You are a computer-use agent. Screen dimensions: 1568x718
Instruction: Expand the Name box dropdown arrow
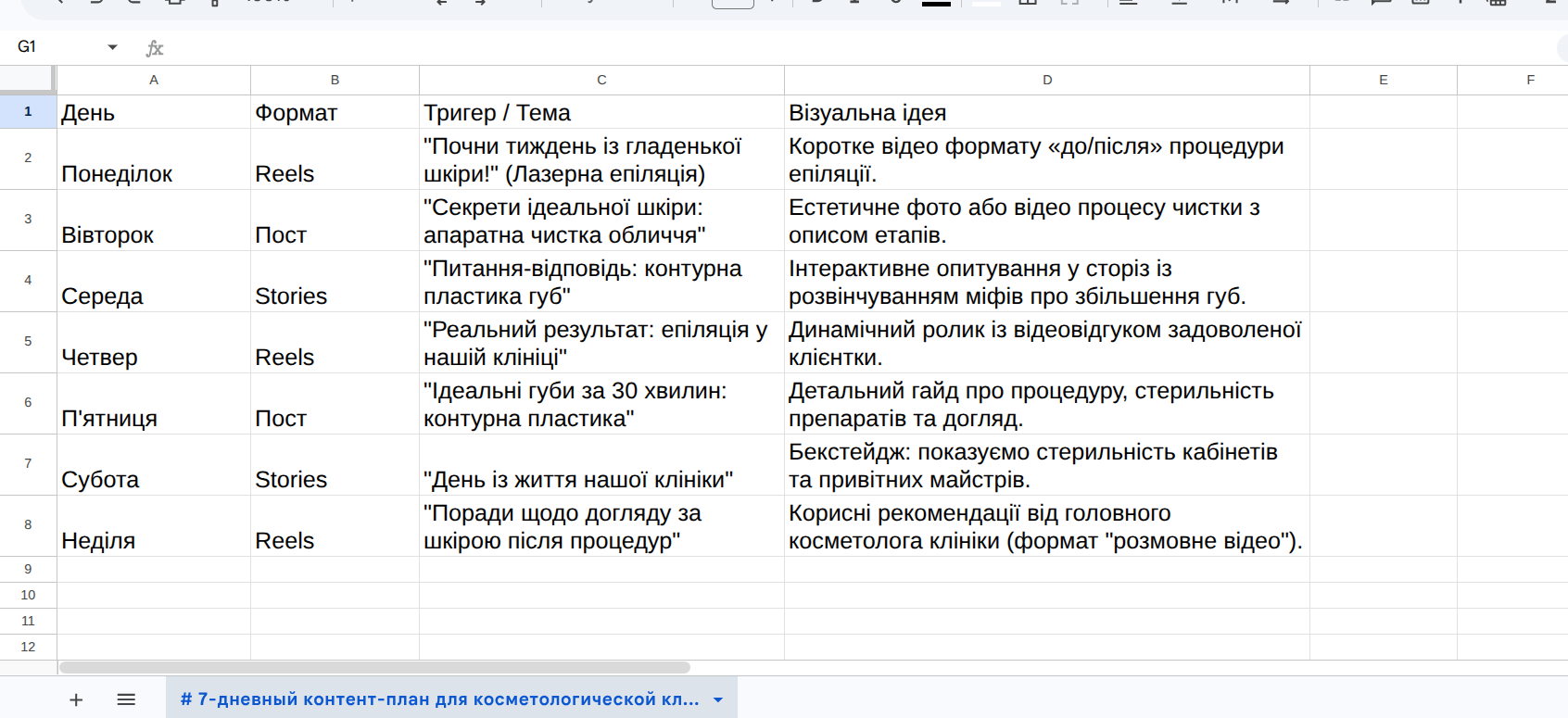tap(112, 47)
